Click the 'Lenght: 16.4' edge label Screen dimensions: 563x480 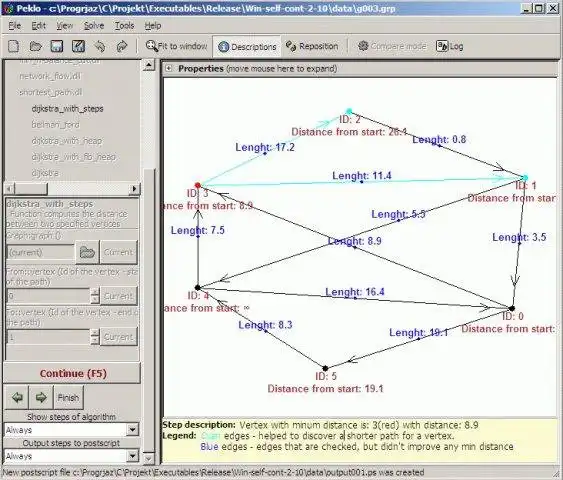point(355,292)
